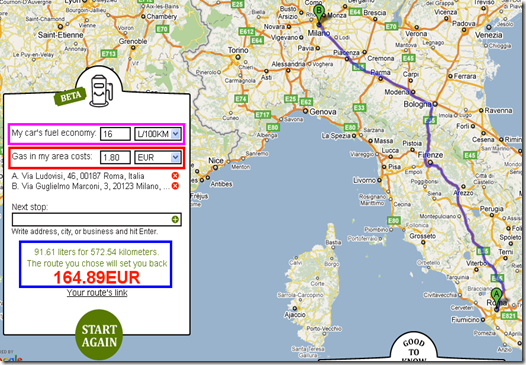This screenshot has width=526, height=365.
Task: Remove stop A Via Ludovisi Roma
Action: pos(175,175)
